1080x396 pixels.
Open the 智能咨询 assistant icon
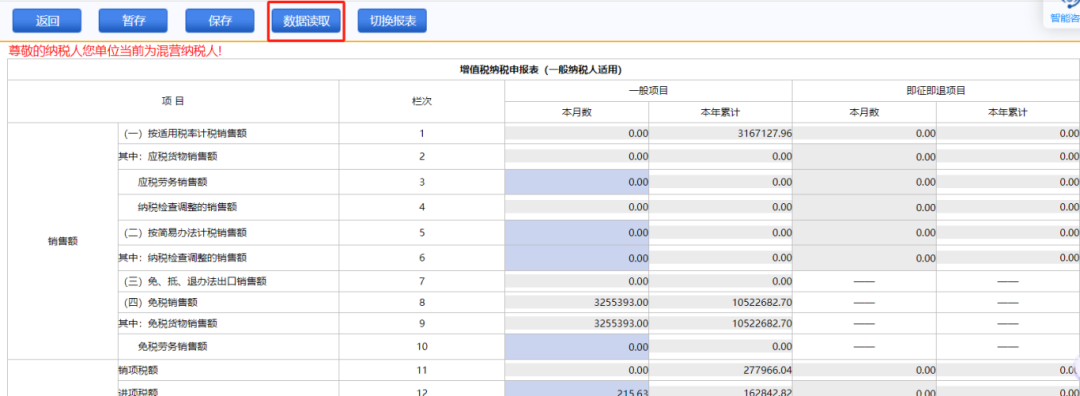click(1064, 12)
